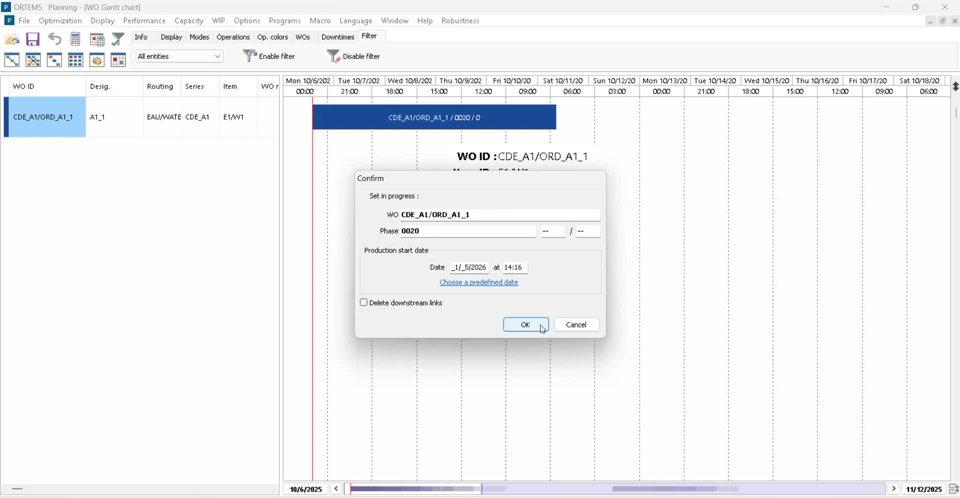The height and width of the screenshot is (498, 960).
Task: Click the second dashed field after slash
Action: 588,231
